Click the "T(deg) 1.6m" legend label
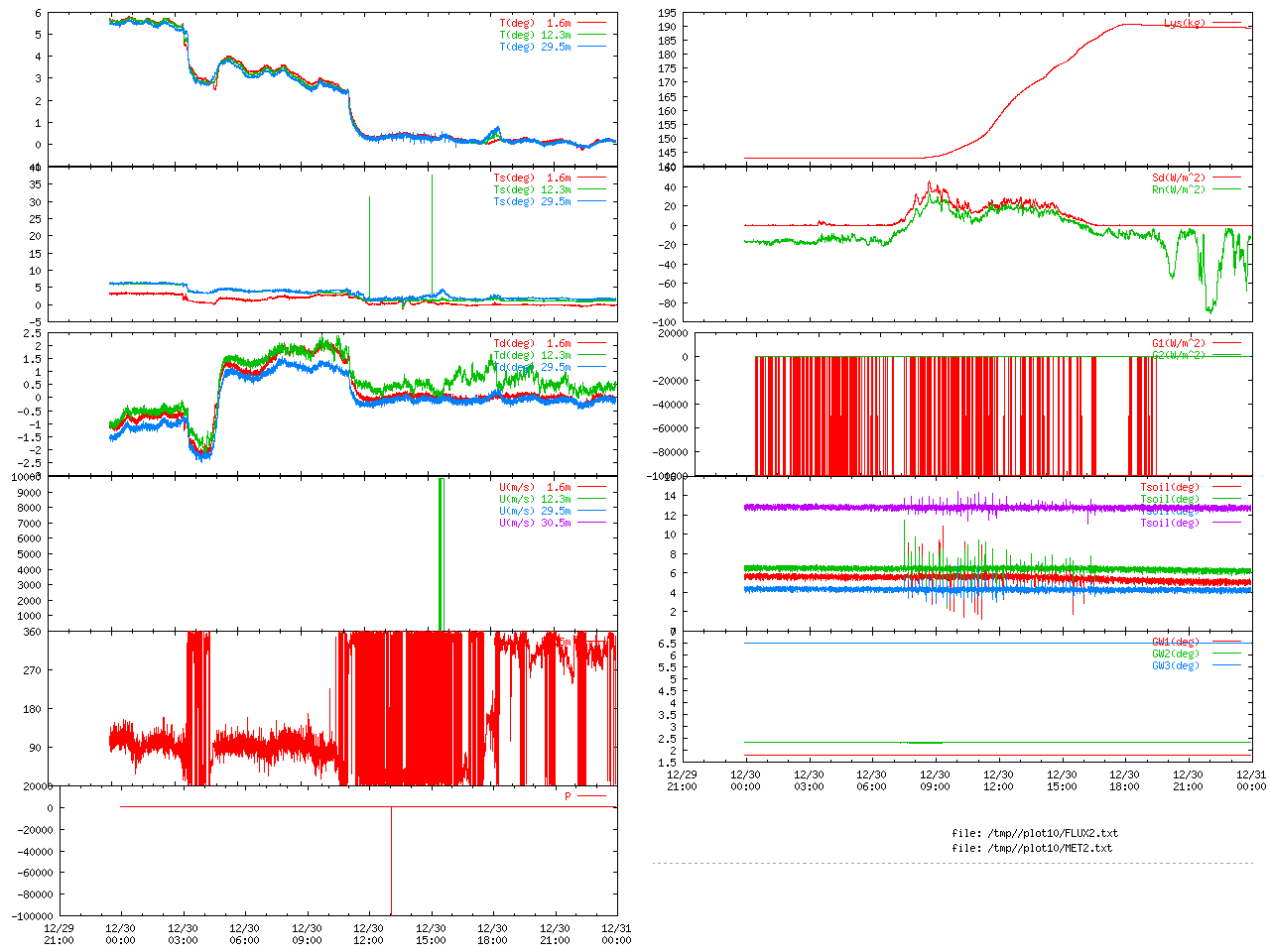Viewport: 1270px width, 952px height. point(535,23)
